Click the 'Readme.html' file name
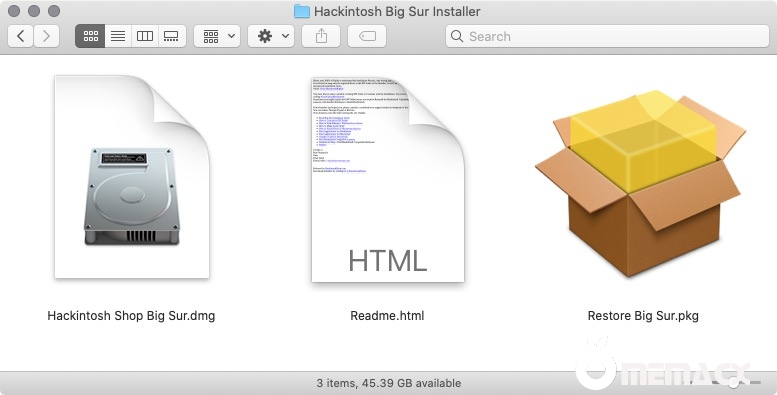 (387, 316)
